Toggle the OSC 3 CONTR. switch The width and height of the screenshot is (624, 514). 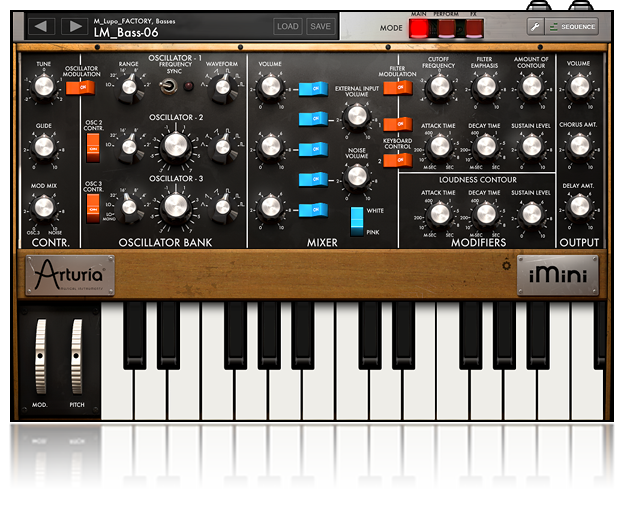point(93,208)
